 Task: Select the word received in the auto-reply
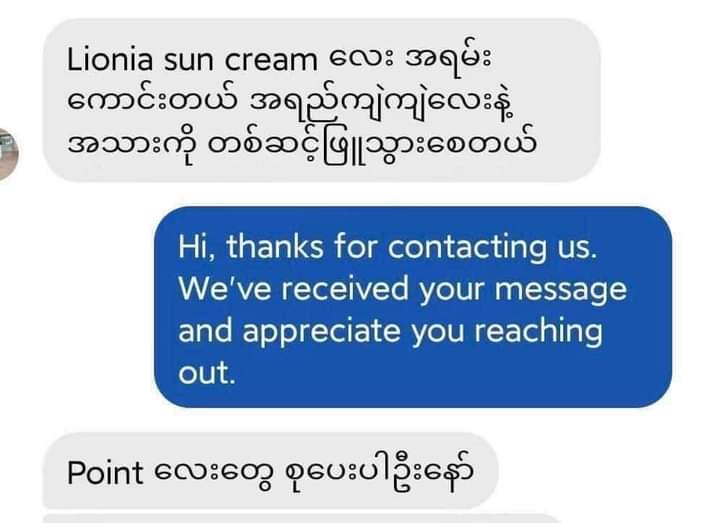(345, 289)
